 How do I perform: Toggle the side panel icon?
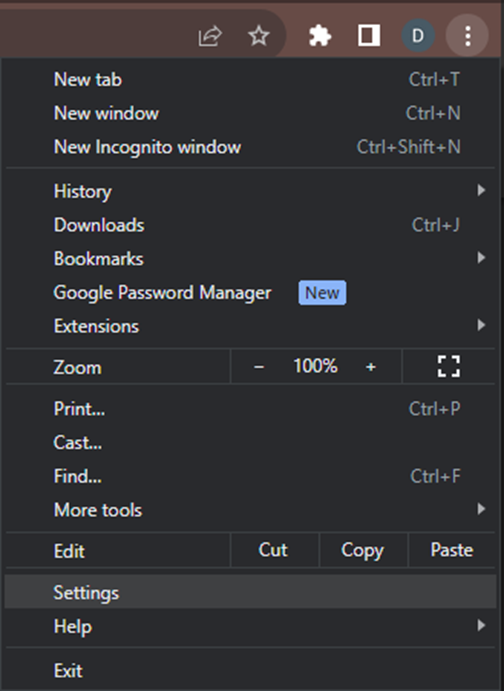(369, 35)
